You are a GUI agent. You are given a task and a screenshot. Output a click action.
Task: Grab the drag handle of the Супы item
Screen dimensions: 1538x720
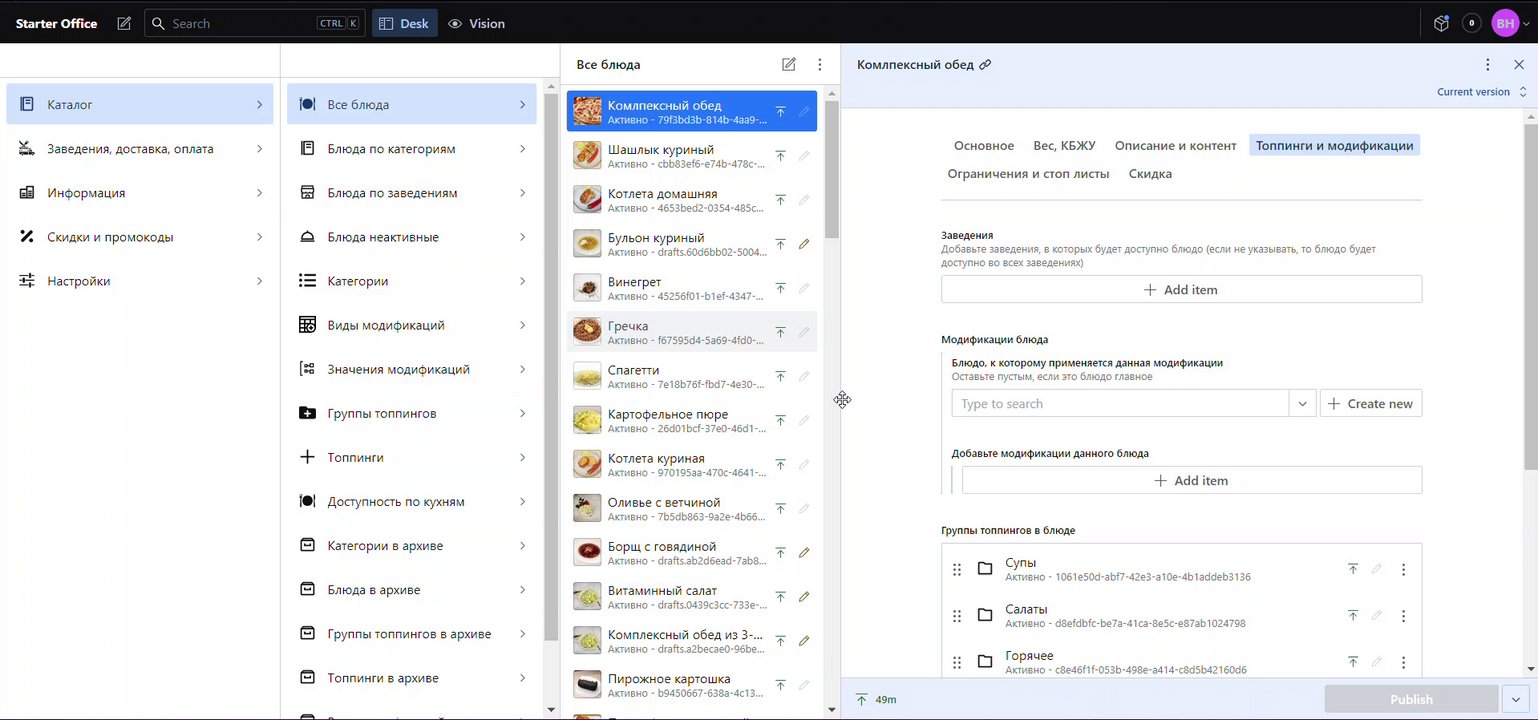coord(957,569)
